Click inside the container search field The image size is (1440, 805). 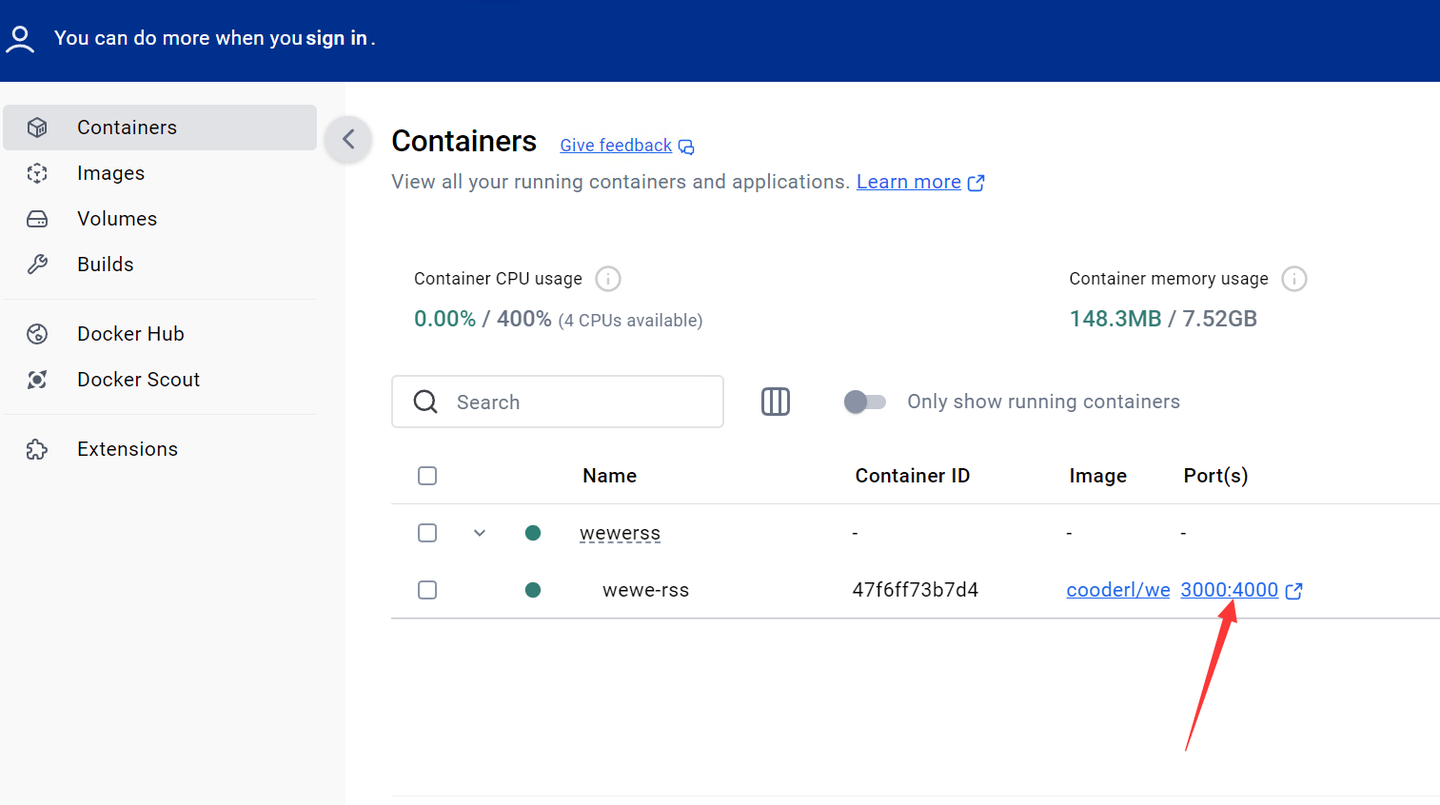(x=557, y=401)
